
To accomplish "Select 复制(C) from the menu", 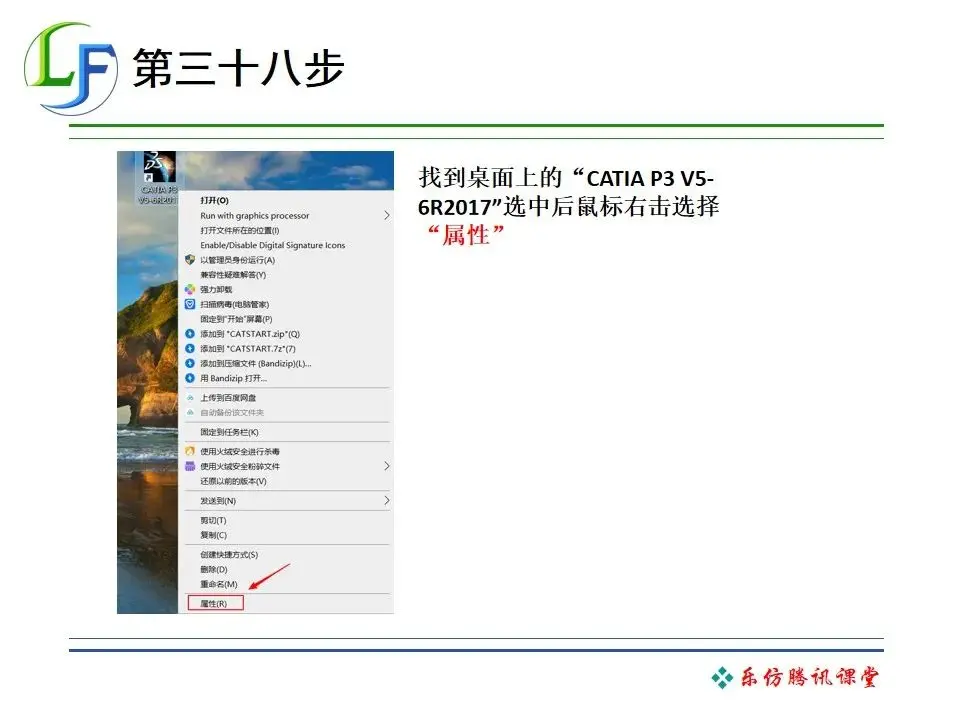I will tap(213, 535).
